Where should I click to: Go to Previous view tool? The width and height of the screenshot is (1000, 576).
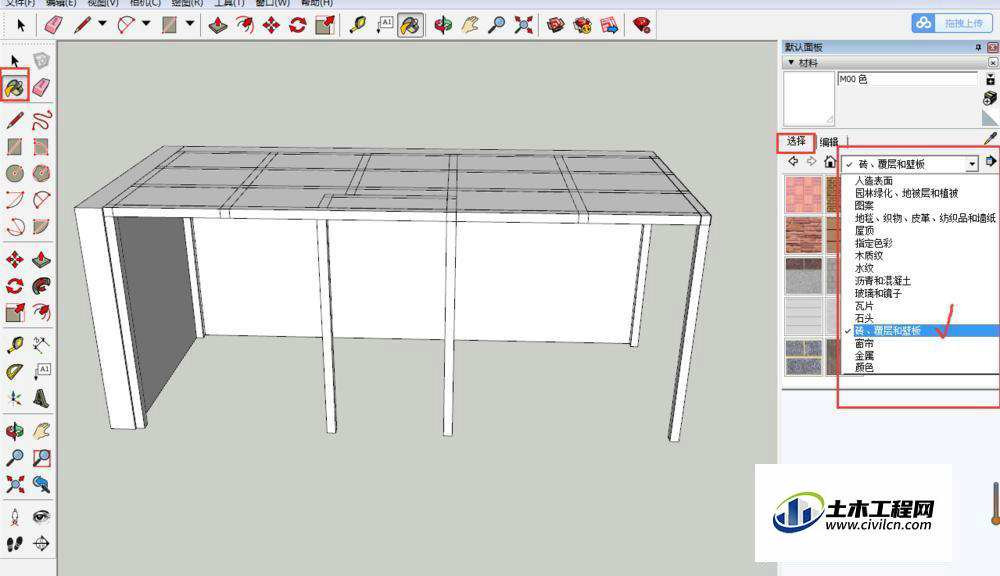[41, 484]
